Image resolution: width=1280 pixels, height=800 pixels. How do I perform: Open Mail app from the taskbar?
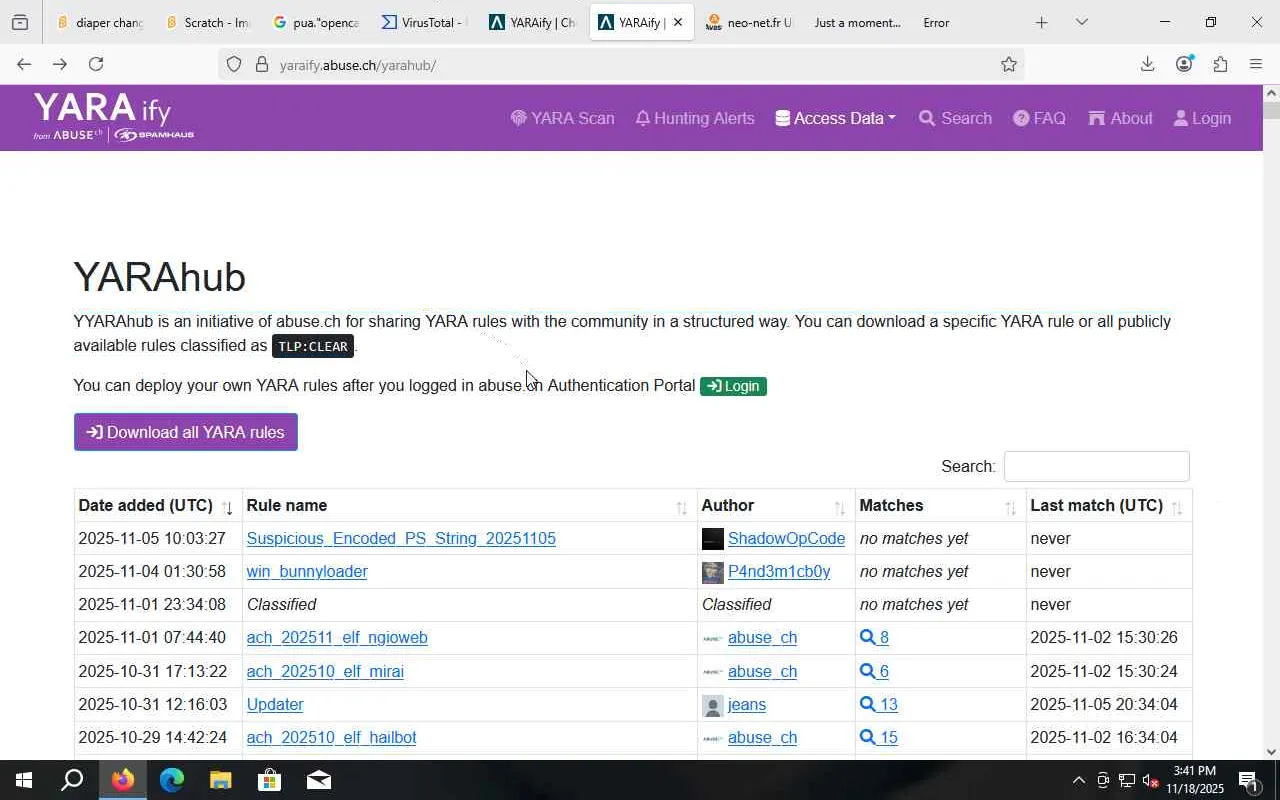319,780
